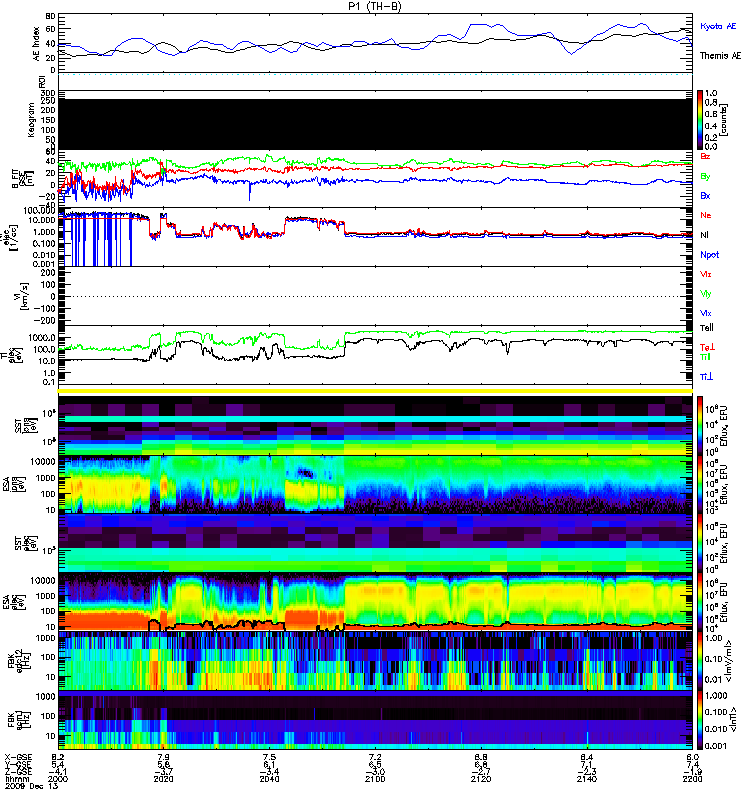Click the black Ni density legend label
Viewport: 750px width, 800px height.
click(x=704, y=235)
